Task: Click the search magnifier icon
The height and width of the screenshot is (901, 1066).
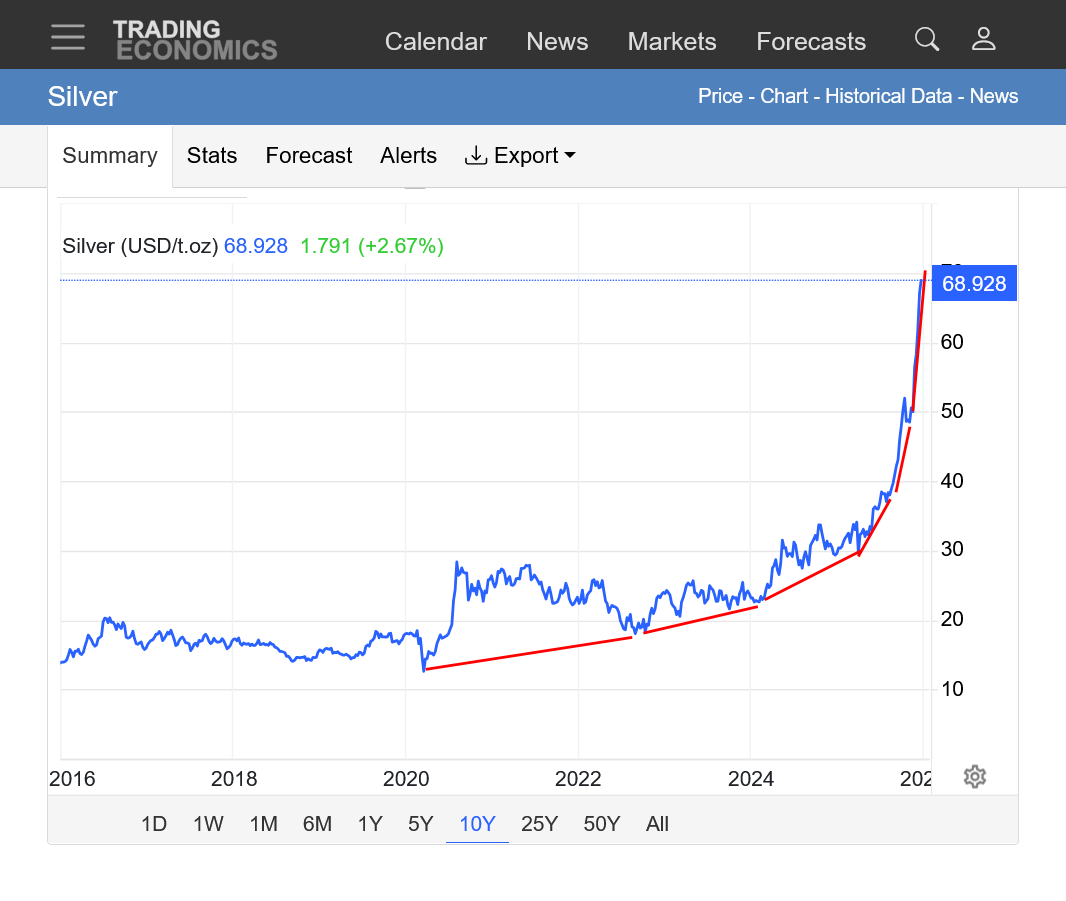Action: [x=927, y=39]
